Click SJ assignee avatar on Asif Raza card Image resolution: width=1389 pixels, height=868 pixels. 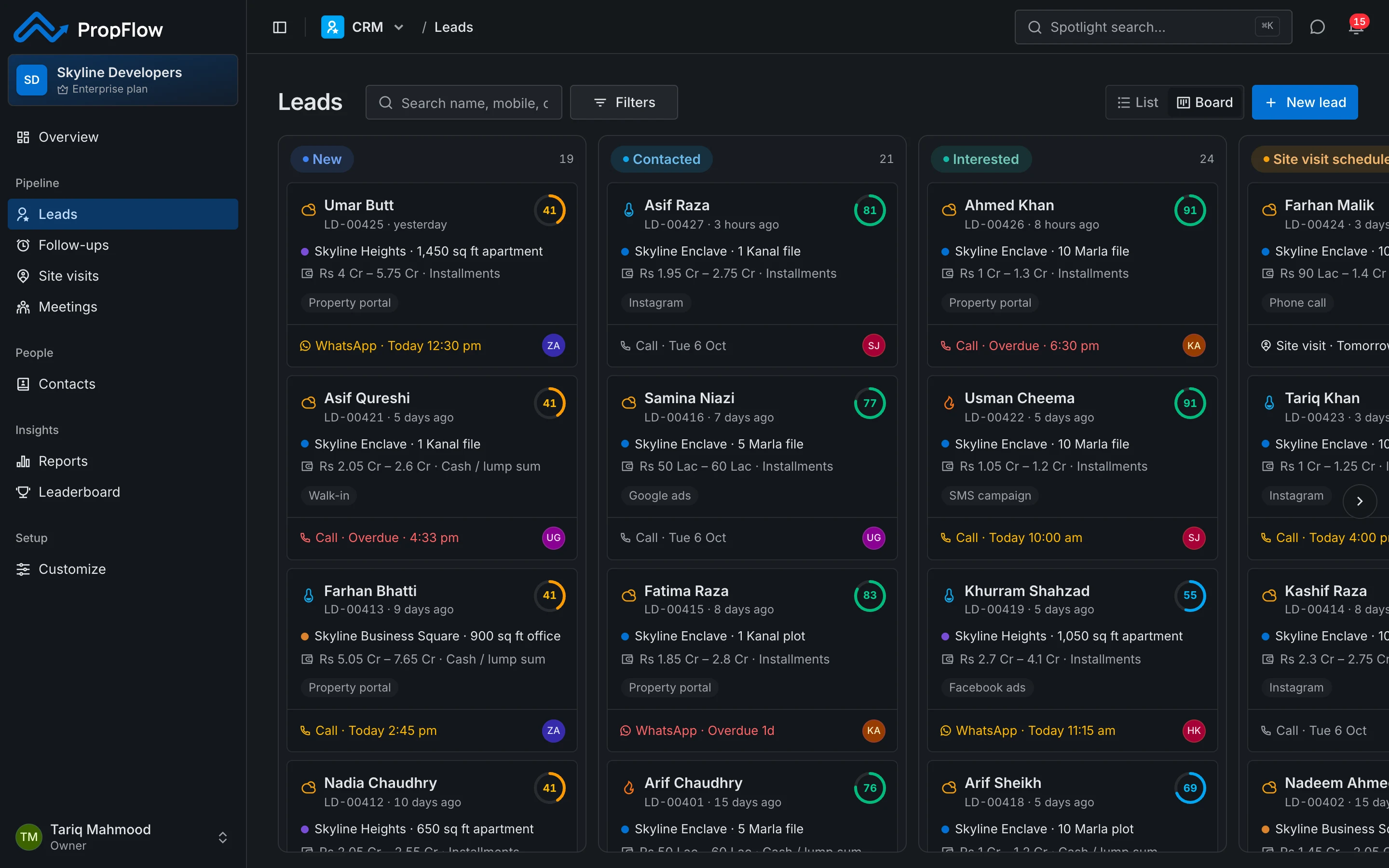pyautogui.click(x=873, y=346)
